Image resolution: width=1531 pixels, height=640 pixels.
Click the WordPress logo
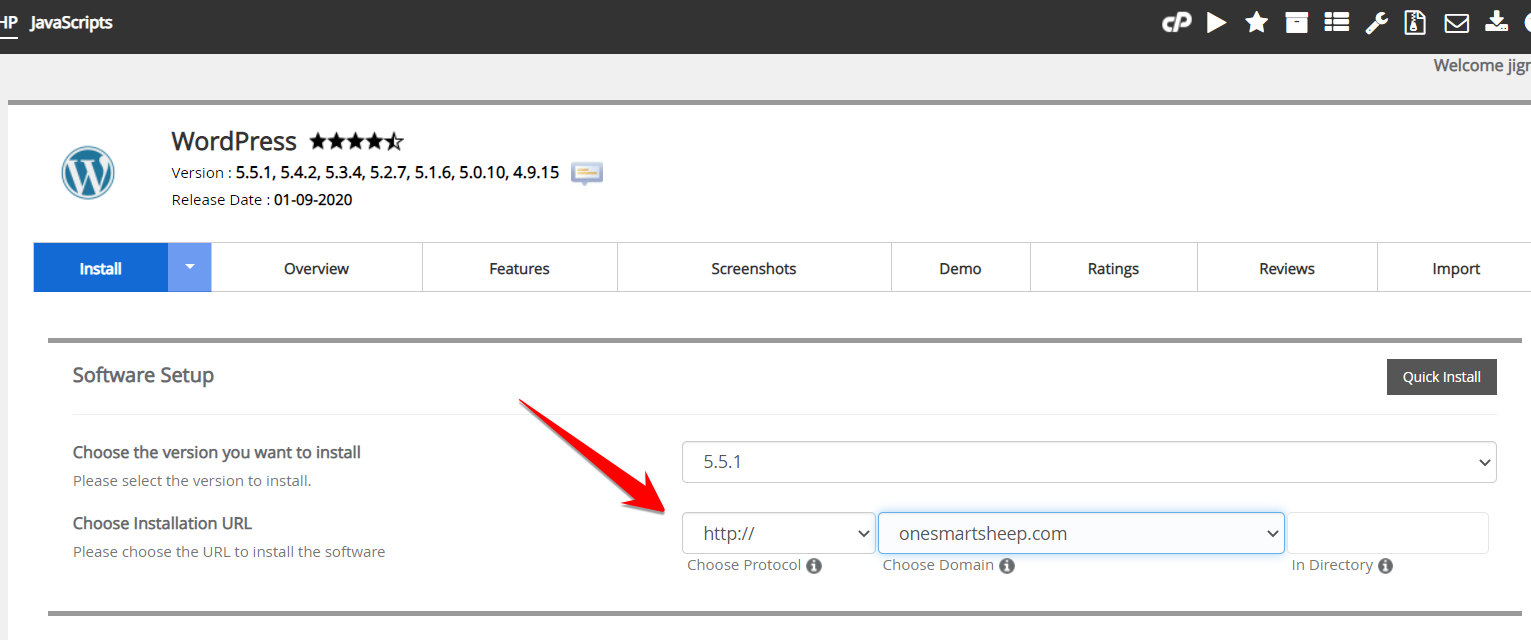click(88, 173)
